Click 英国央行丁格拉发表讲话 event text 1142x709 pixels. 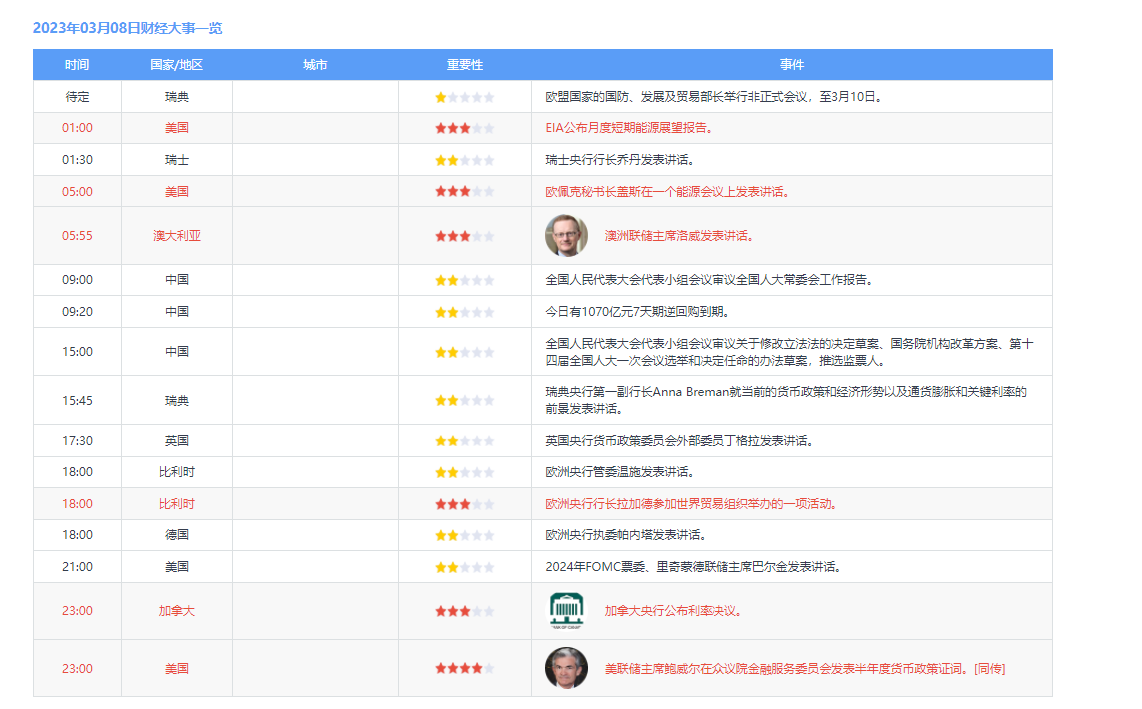coord(680,440)
